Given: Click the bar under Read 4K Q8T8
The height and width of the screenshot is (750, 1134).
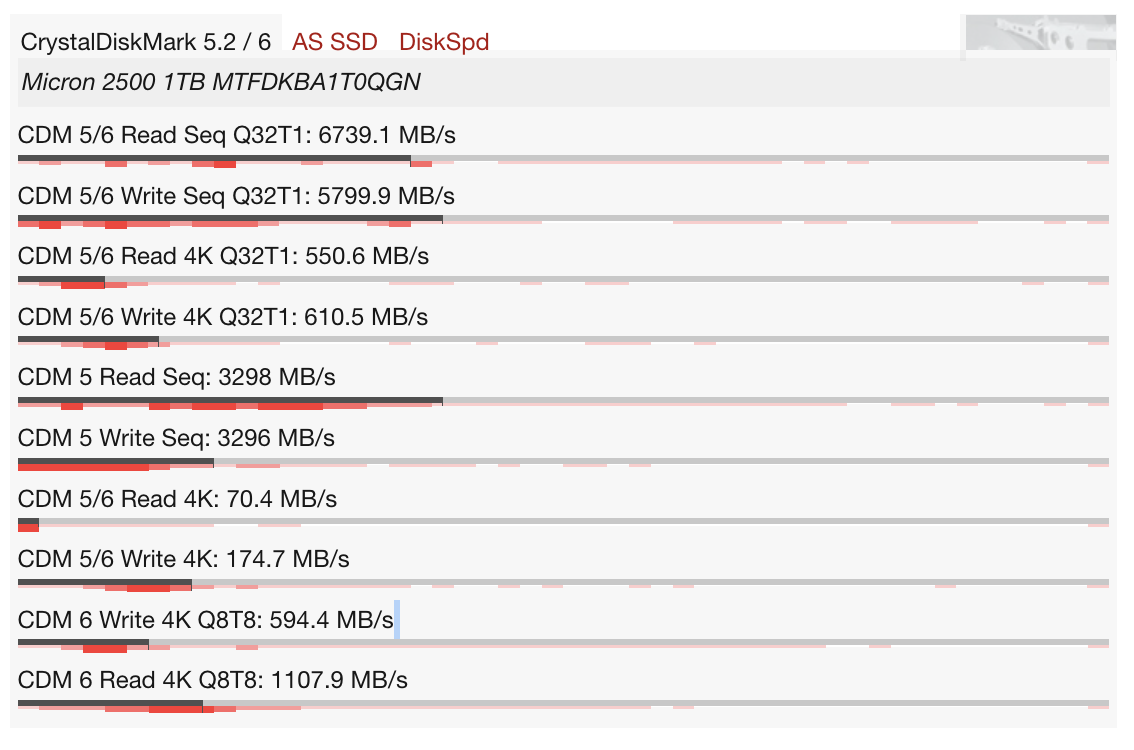Looking at the screenshot, I should (110, 704).
